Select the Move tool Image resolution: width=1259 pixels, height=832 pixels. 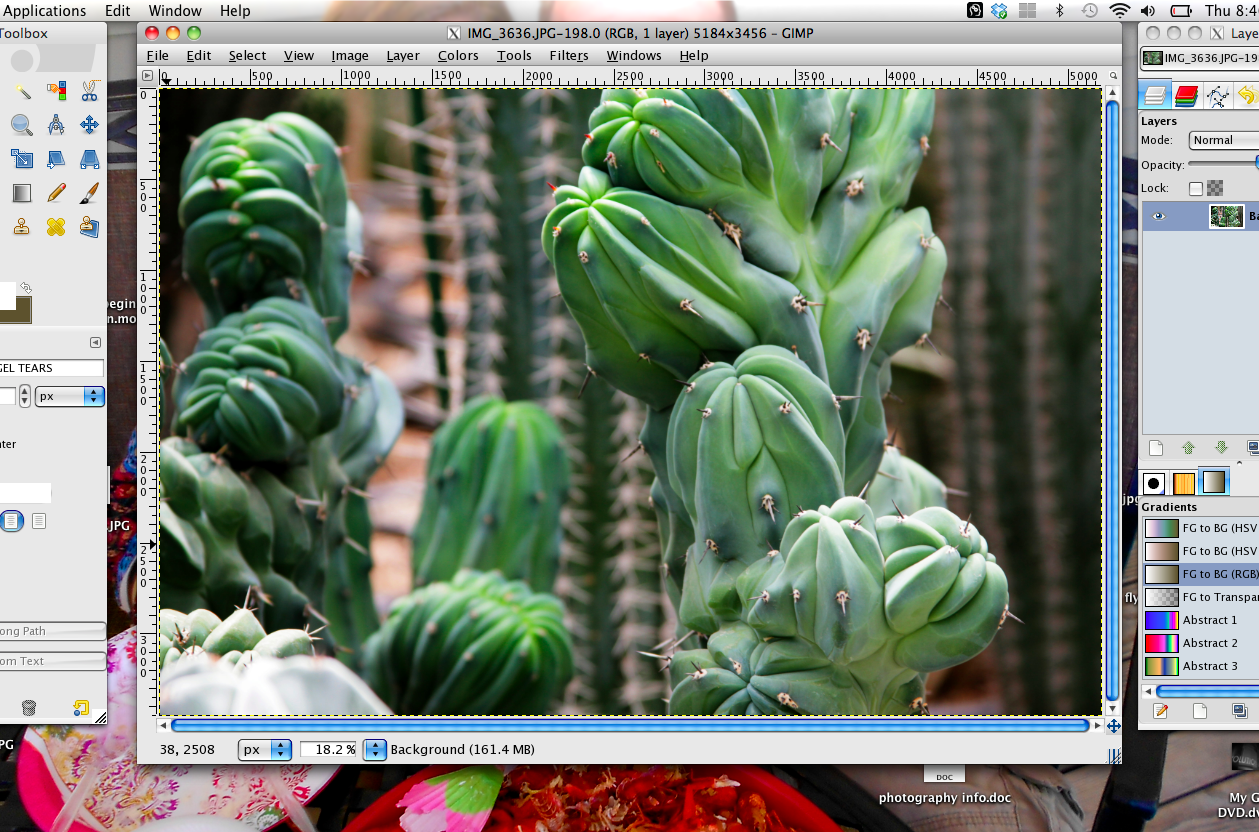tap(89, 125)
